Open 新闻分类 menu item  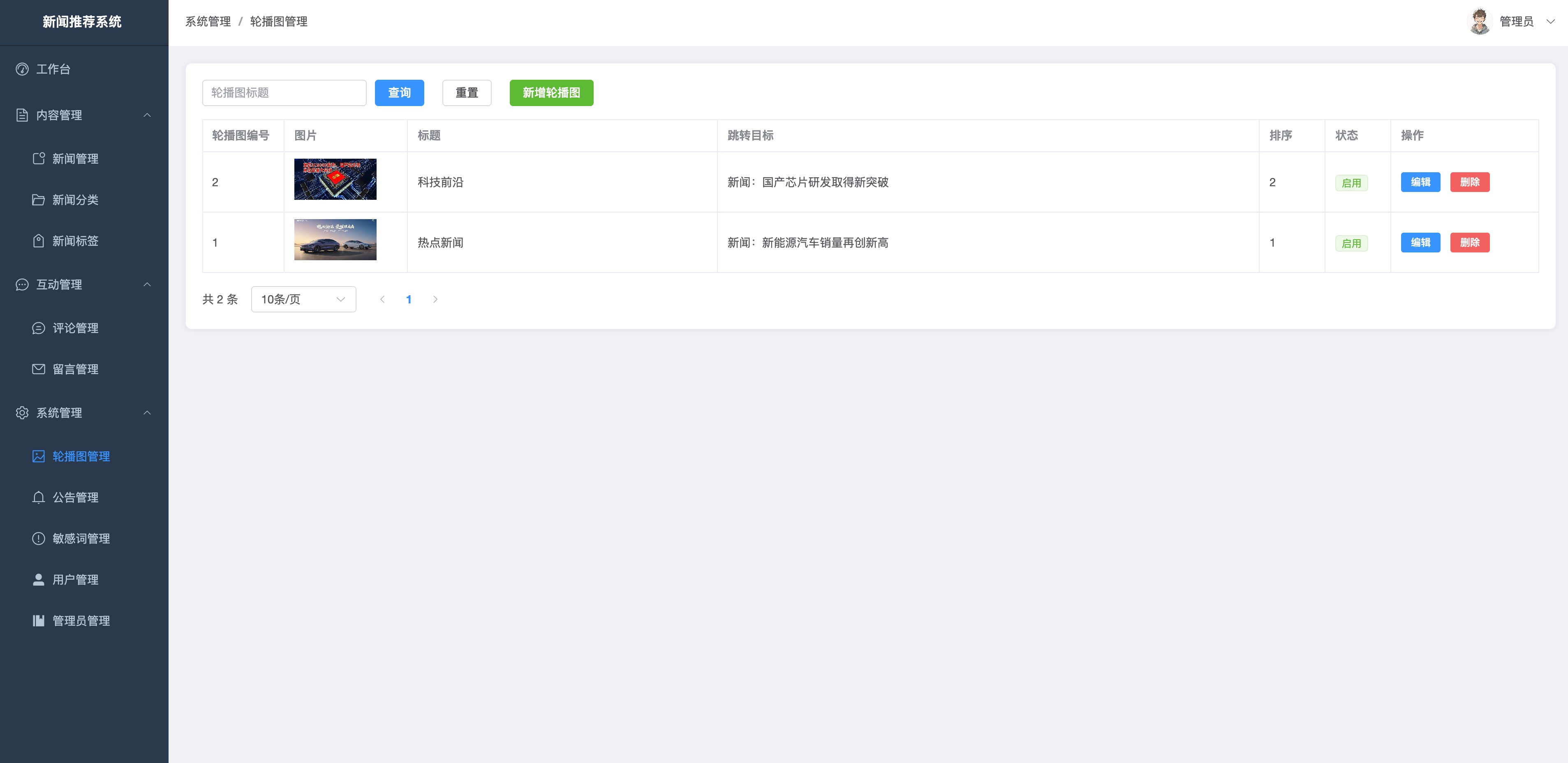84,199
